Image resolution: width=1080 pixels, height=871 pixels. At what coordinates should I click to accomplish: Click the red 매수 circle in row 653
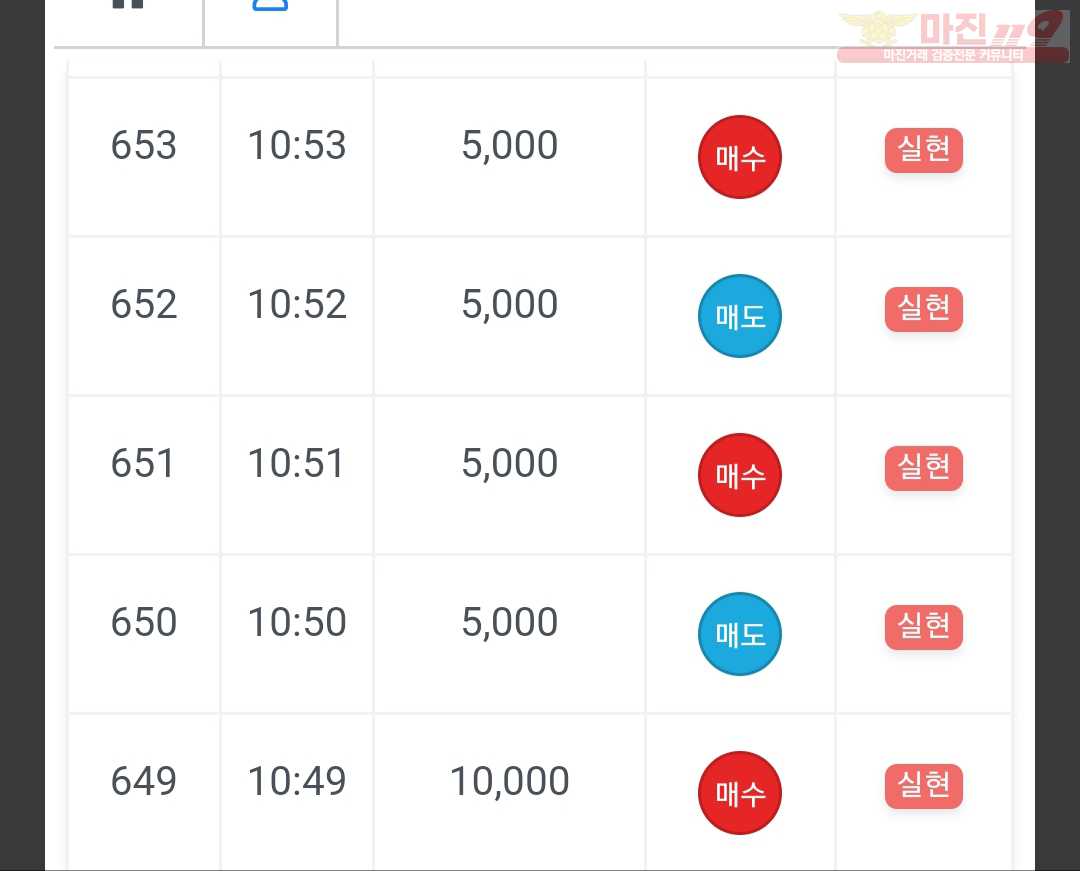click(x=740, y=157)
